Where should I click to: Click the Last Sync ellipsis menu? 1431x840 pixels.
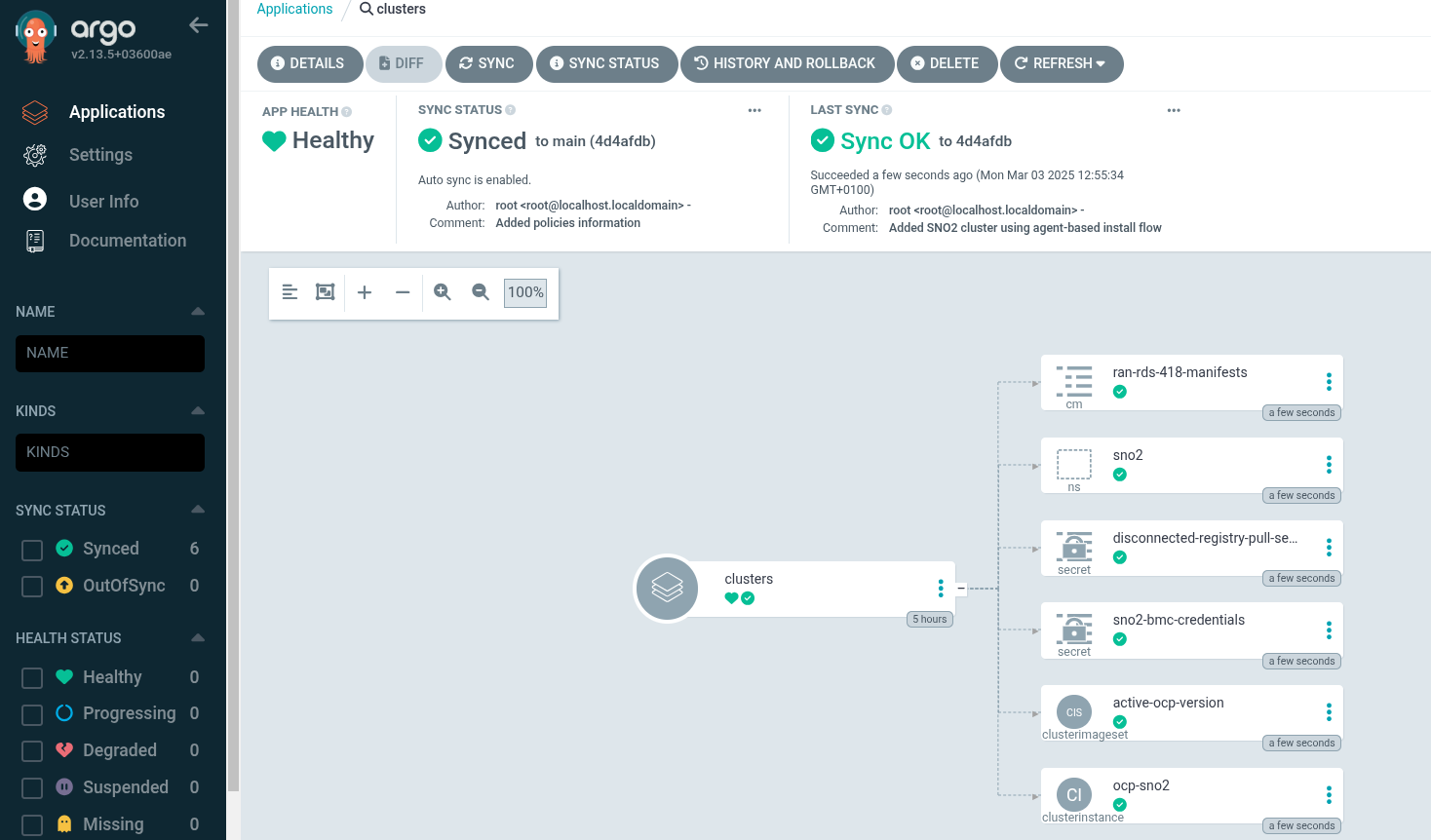[1174, 110]
